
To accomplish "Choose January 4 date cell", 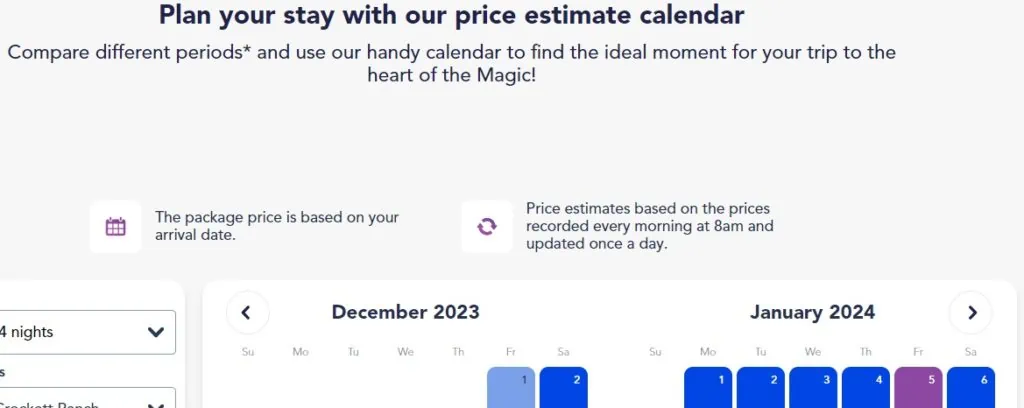I will tap(866, 388).
